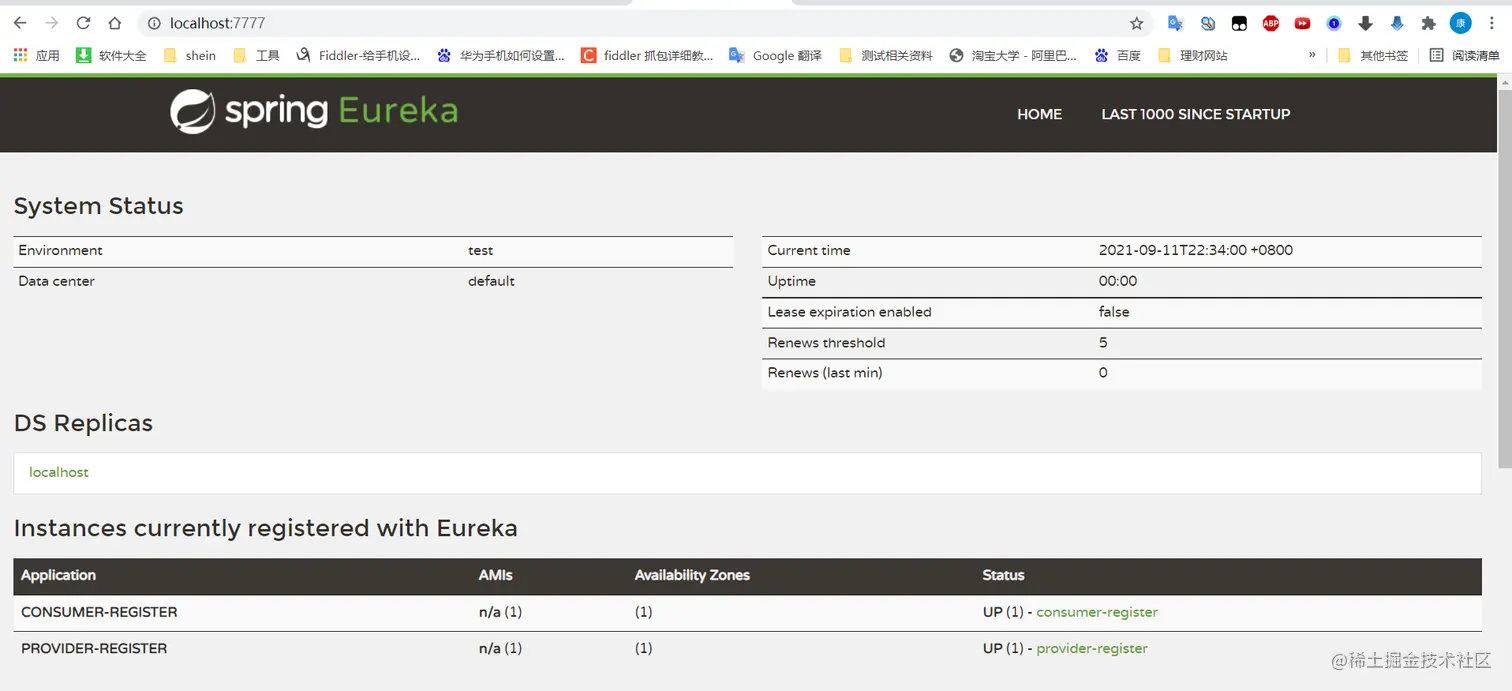Open the blue download arrow extension

tap(1397, 23)
